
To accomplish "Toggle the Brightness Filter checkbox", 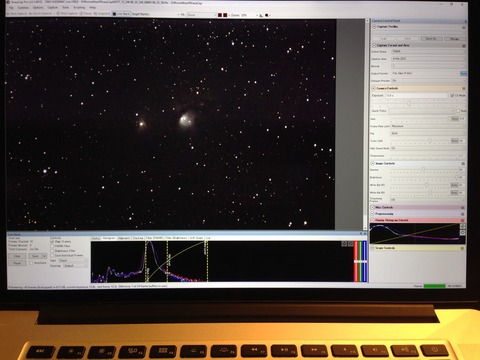I will coord(52,251).
